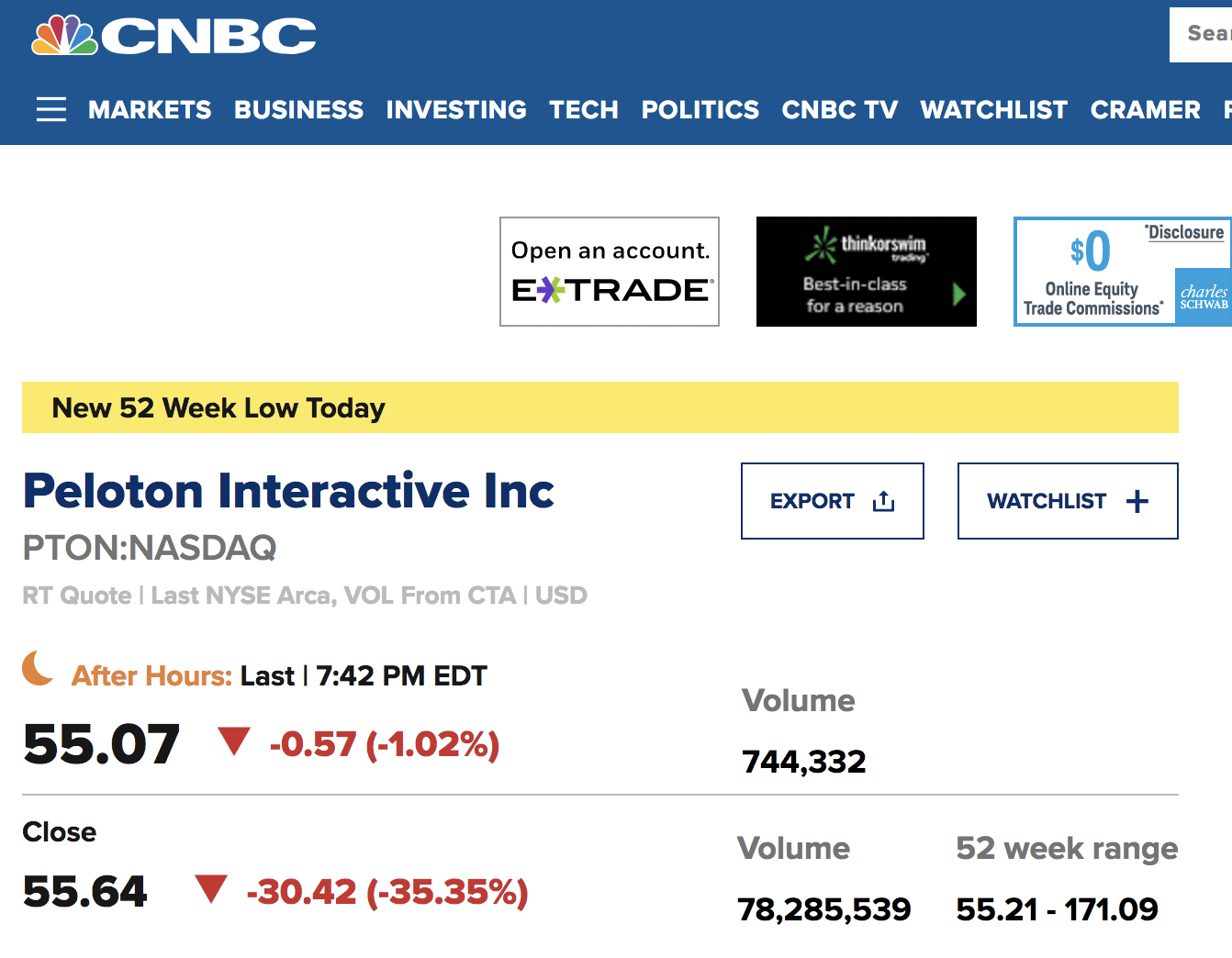The width and height of the screenshot is (1232, 958).
Task: Navigate to the Politics section
Action: (x=700, y=110)
